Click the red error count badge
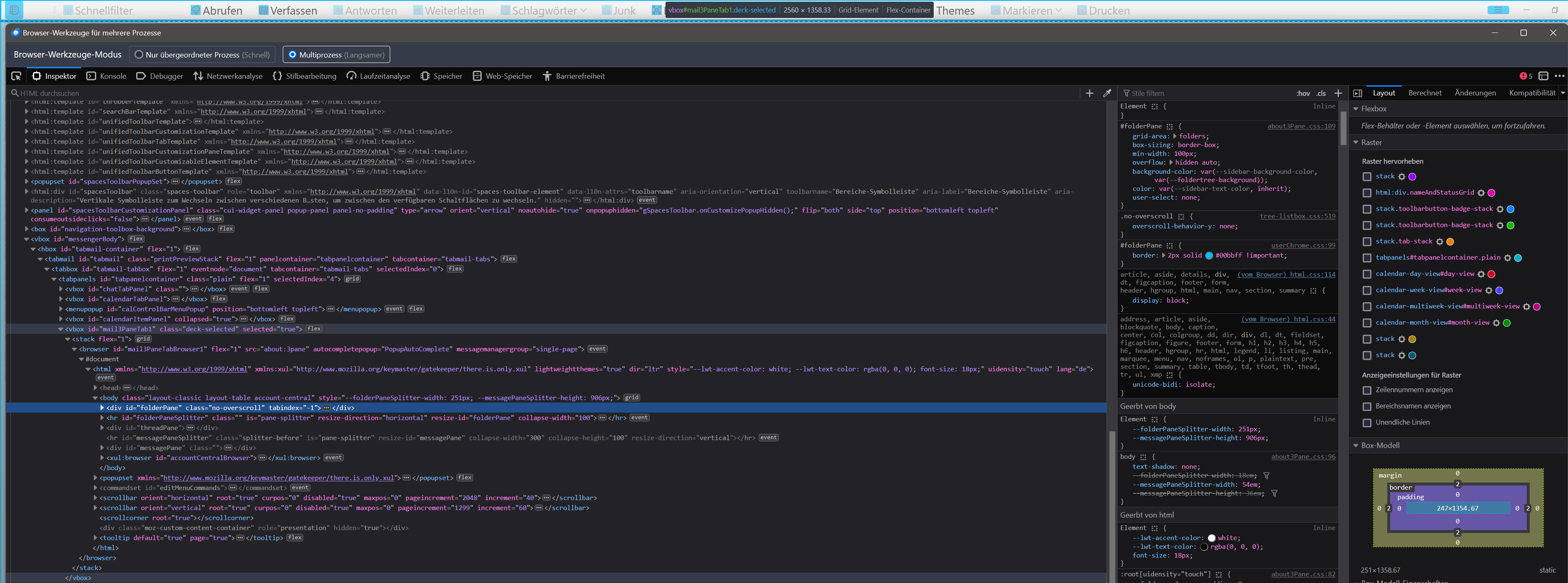This screenshot has height=583, width=1568. click(1526, 76)
